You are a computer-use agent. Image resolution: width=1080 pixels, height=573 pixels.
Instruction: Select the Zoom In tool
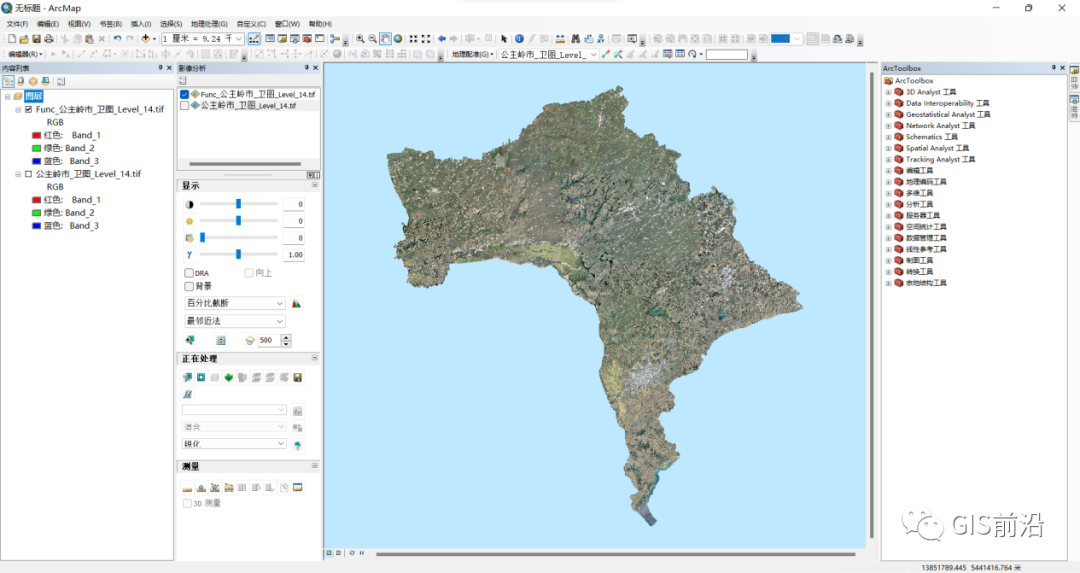pos(360,39)
